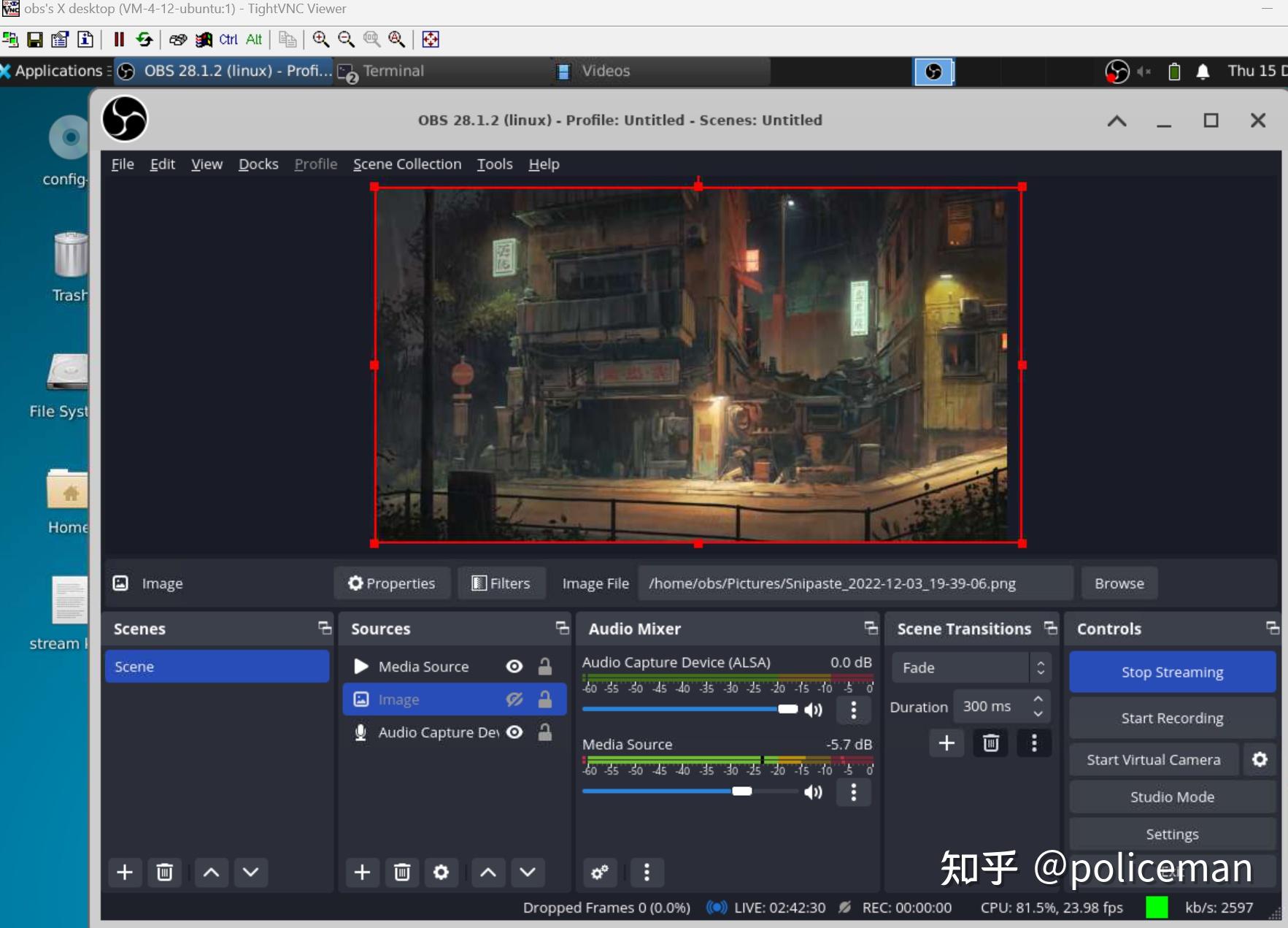Move selected source up with arrow

pyautogui.click(x=488, y=872)
